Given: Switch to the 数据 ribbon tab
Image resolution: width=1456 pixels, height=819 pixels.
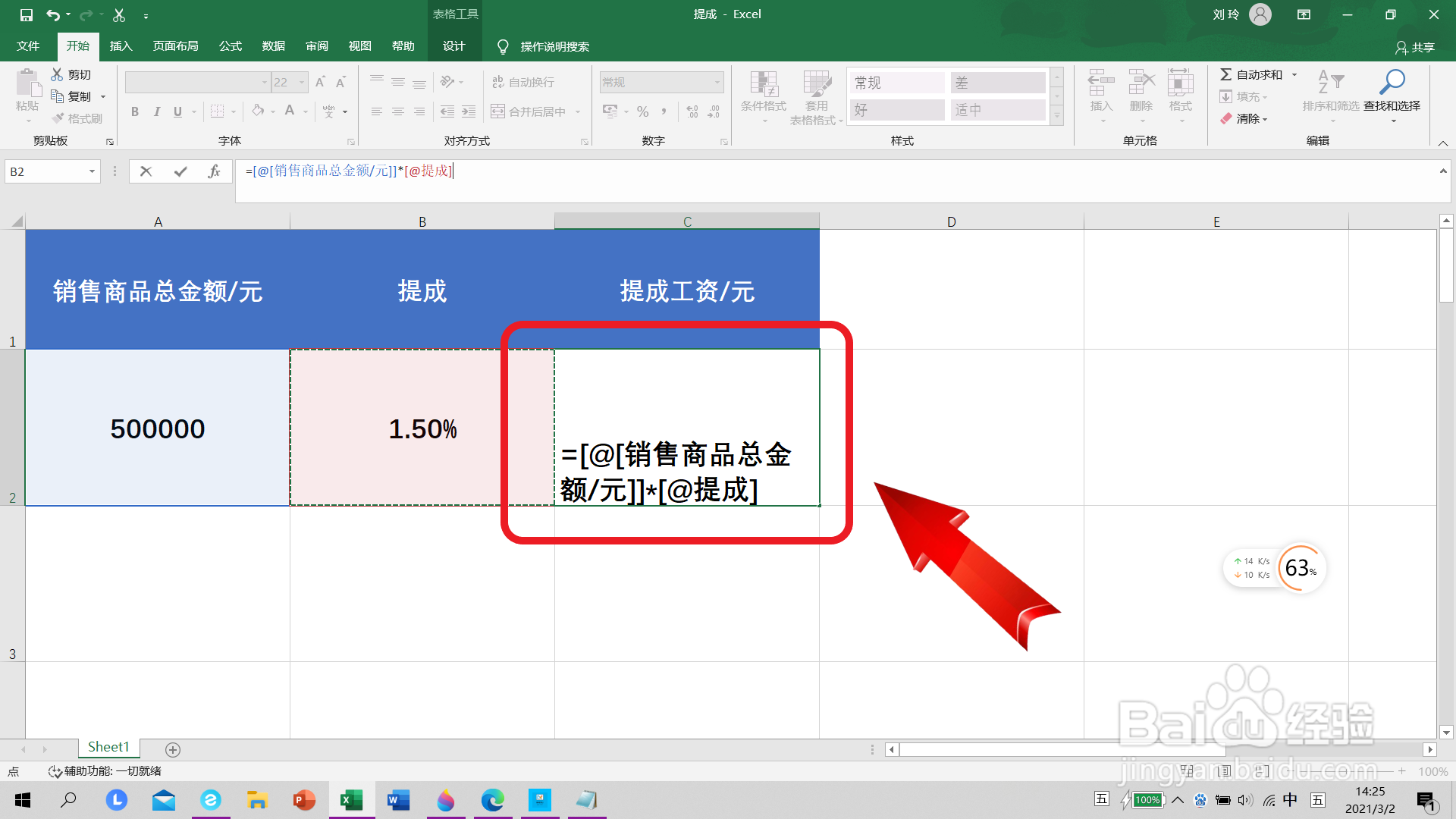Looking at the screenshot, I should (x=273, y=45).
